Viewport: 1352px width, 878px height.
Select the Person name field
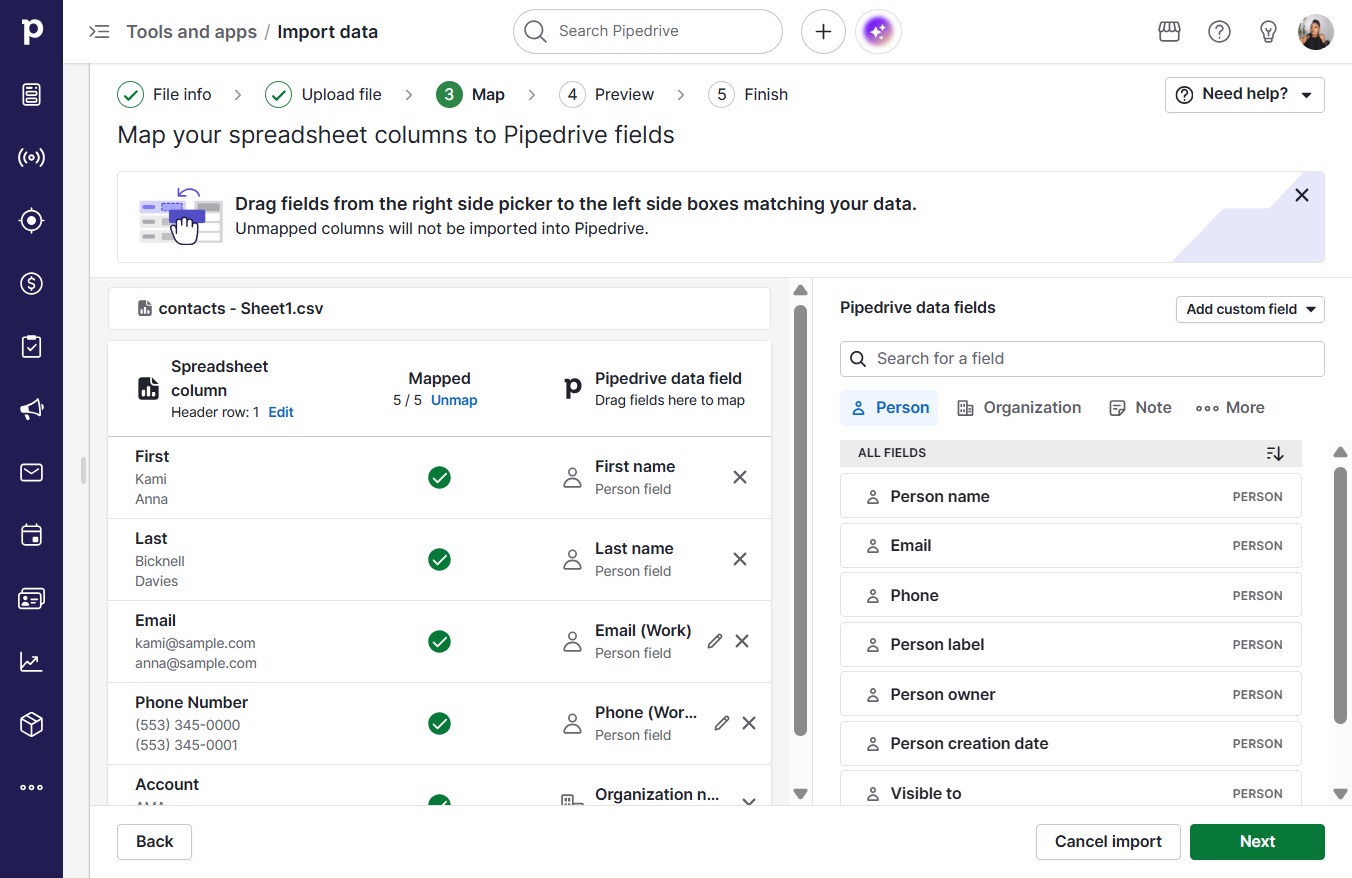click(x=1070, y=496)
